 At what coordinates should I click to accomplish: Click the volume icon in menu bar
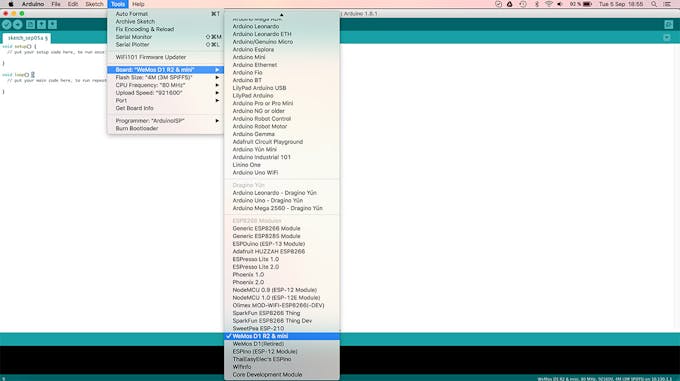pyautogui.click(x=560, y=4)
